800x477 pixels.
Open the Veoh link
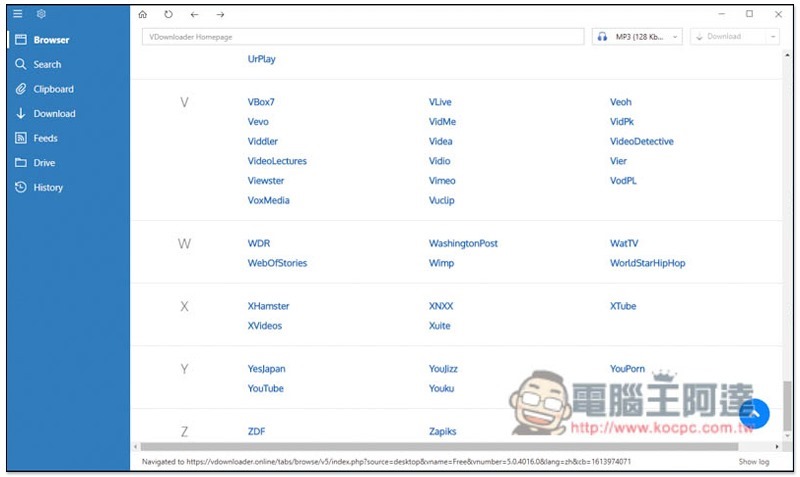(x=620, y=102)
